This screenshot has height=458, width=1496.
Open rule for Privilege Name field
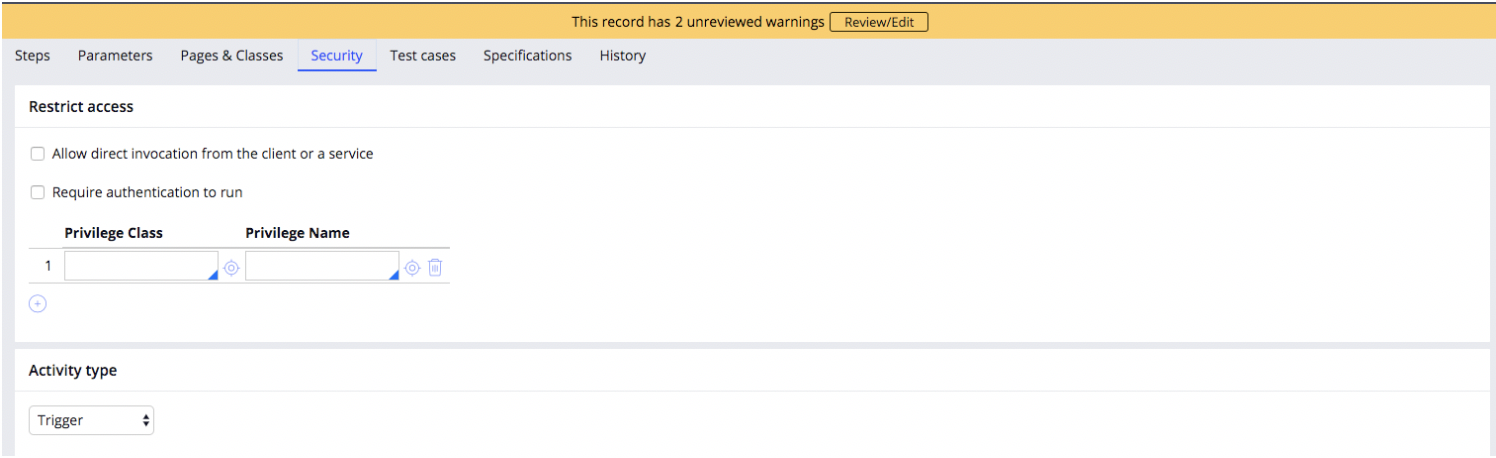(x=412, y=268)
